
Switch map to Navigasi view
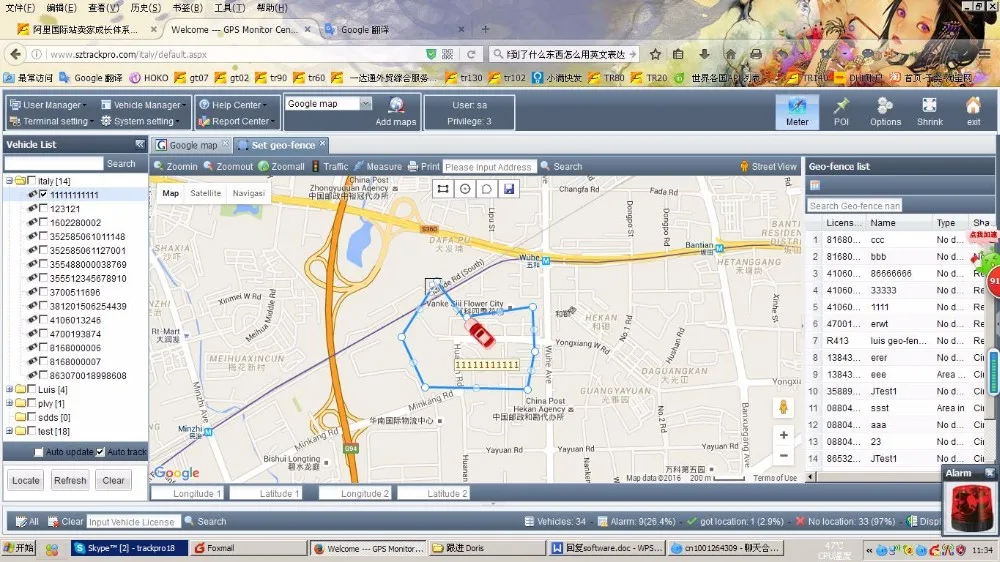248,193
